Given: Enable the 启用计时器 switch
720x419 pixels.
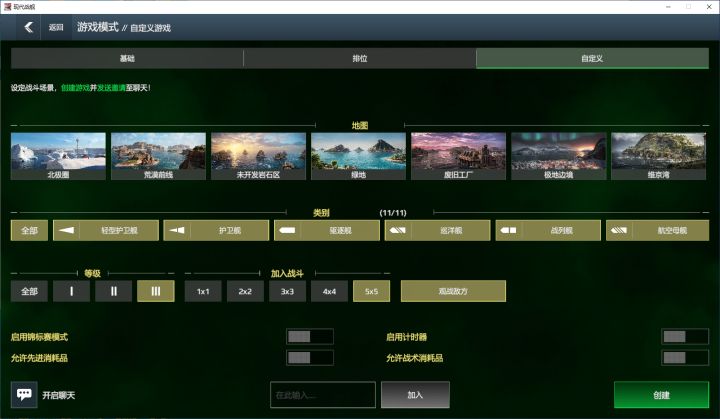Looking at the screenshot, I should (685, 337).
